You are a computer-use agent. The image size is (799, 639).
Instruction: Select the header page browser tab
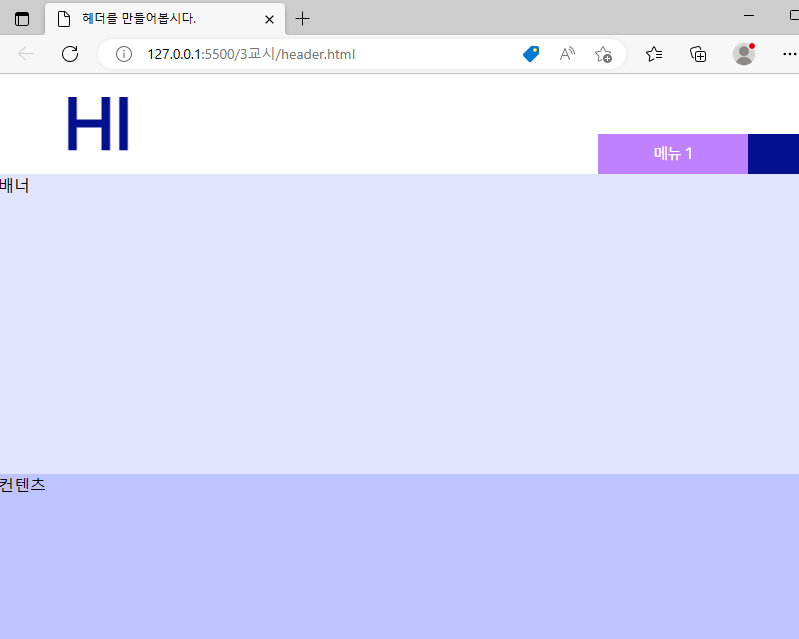coord(165,19)
